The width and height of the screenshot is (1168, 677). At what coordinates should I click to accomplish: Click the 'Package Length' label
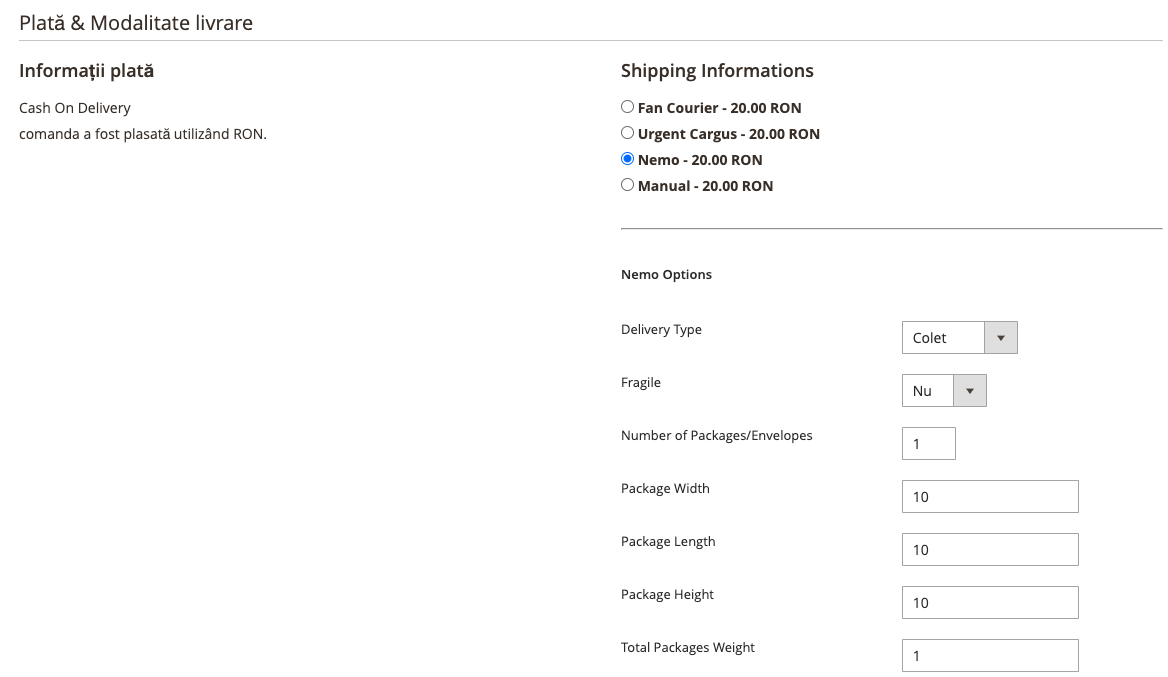click(667, 541)
